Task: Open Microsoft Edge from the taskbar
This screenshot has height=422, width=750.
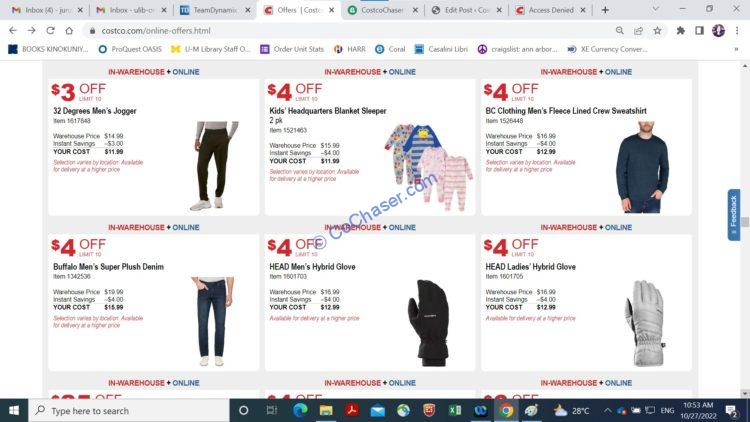Action: tap(300, 410)
